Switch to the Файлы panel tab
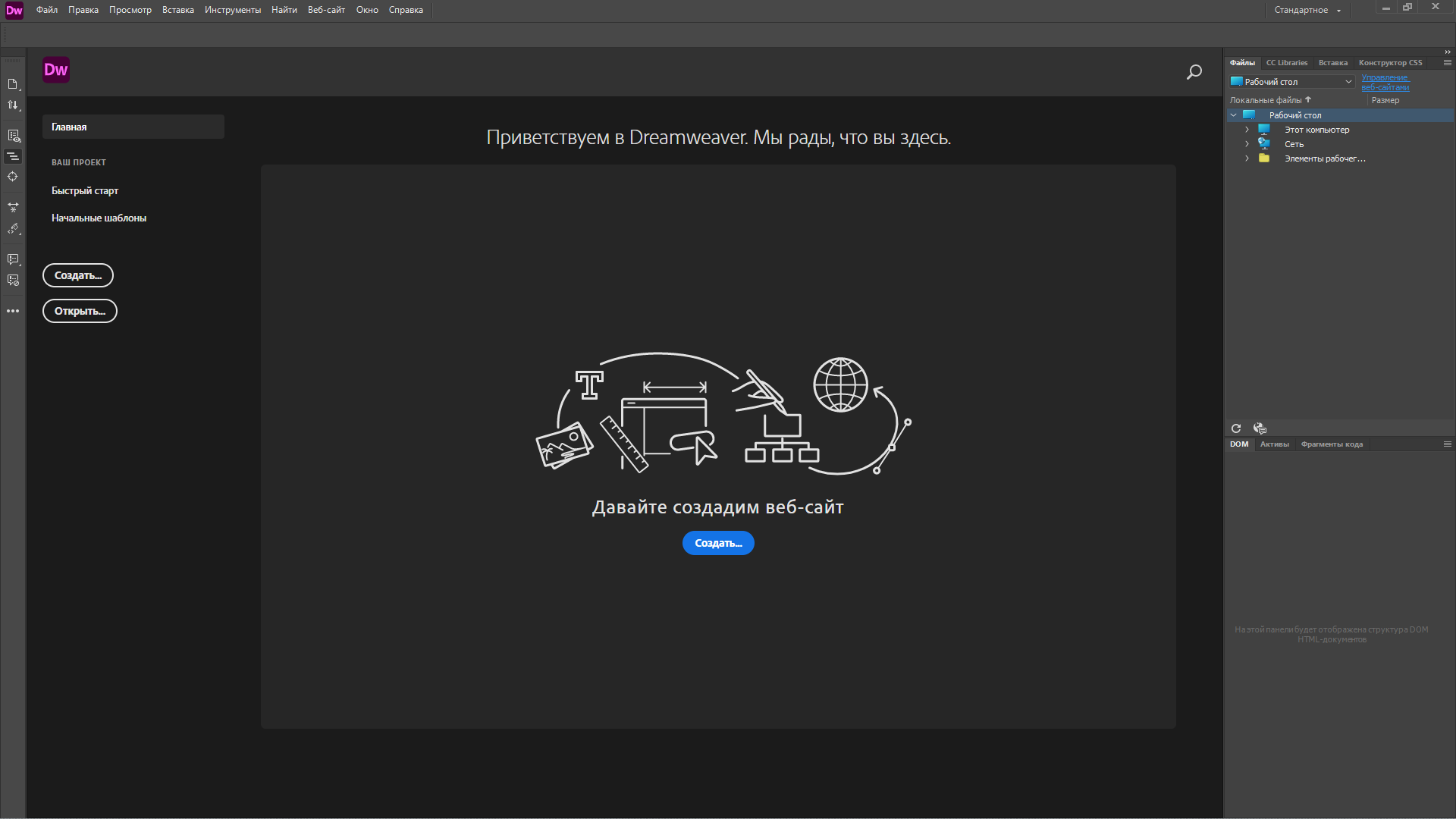The width and height of the screenshot is (1456, 819). 1242,63
